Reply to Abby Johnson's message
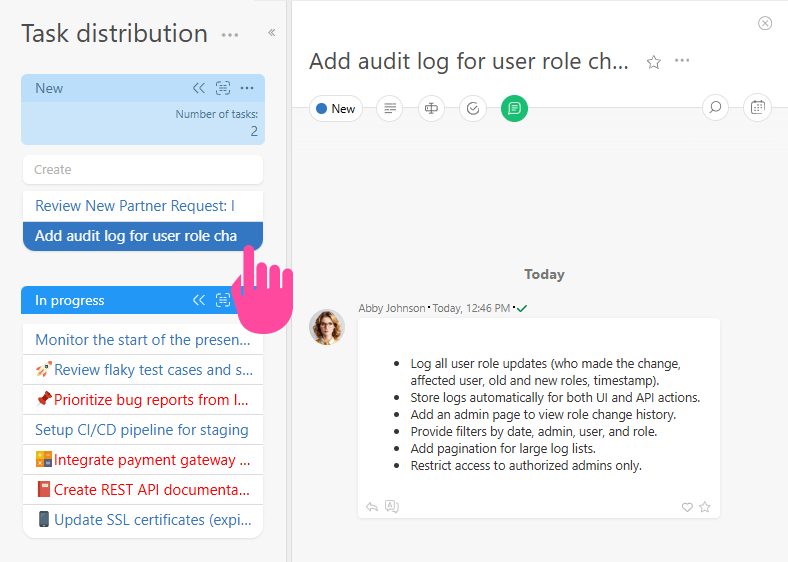The height and width of the screenshot is (562, 788). tap(372, 507)
